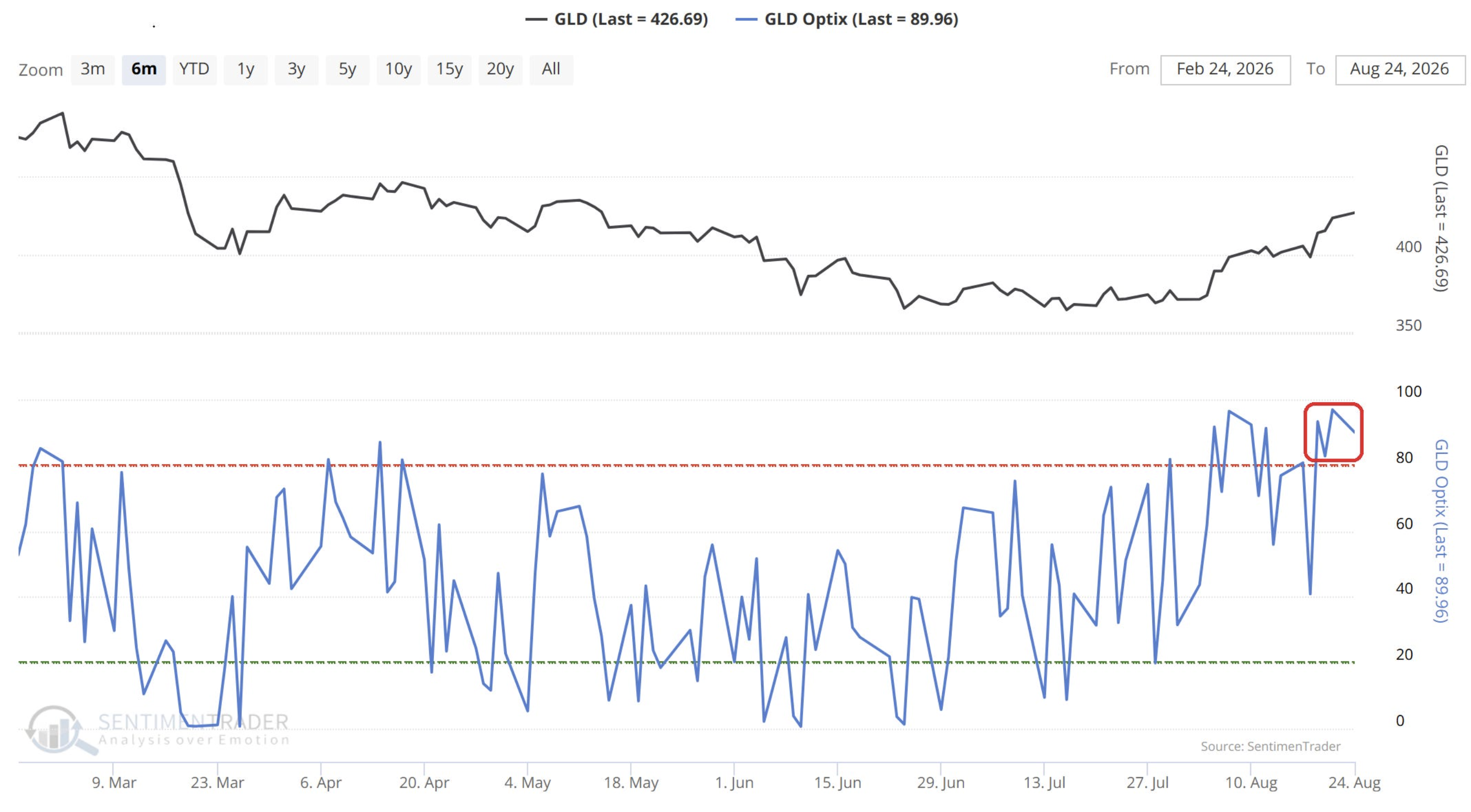1471x812 pixels.
Task: Click the 15. Jun axis label
Action: coord(838,782)
